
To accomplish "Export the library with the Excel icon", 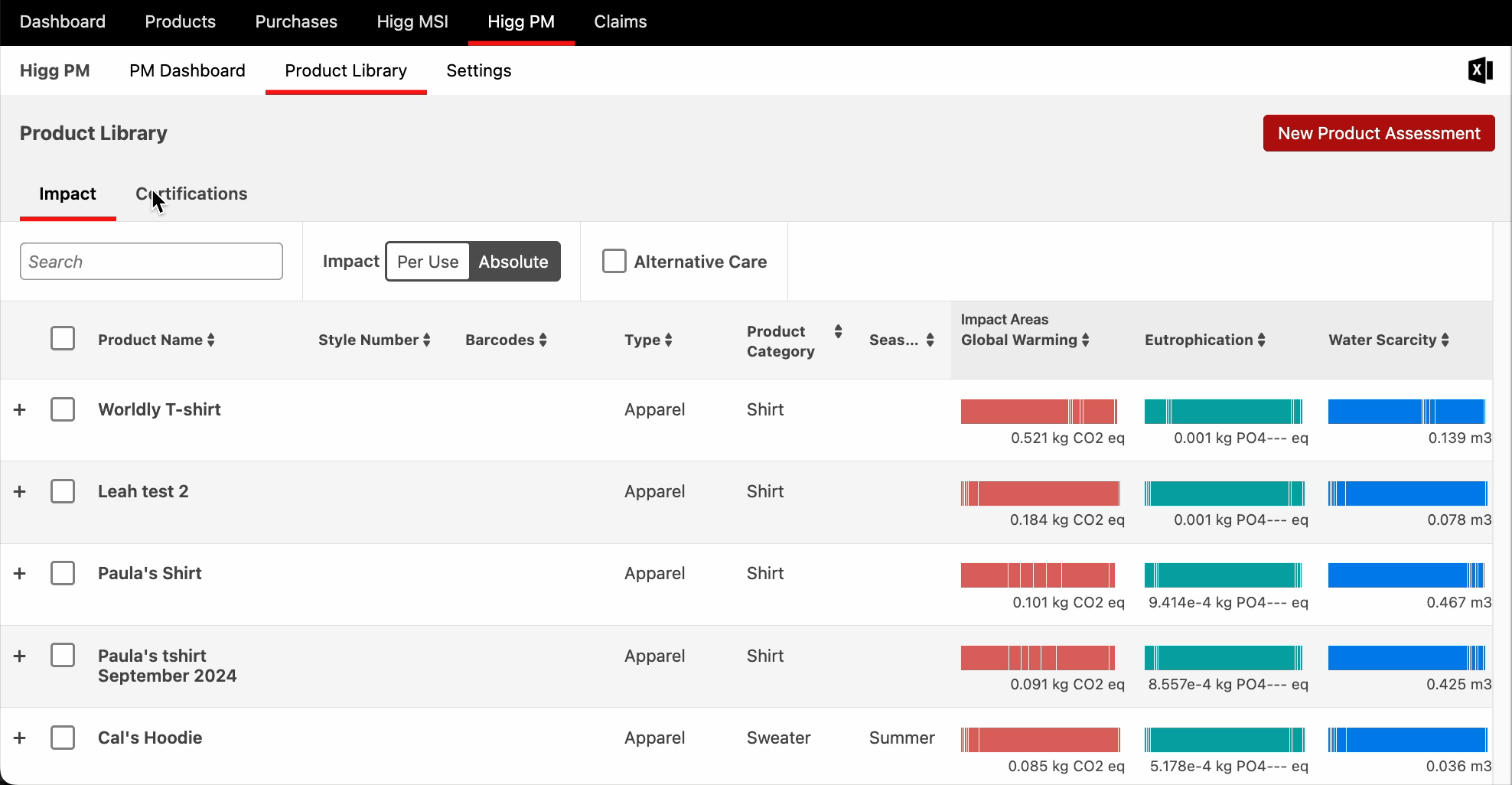I will (x=1481, y=70).
